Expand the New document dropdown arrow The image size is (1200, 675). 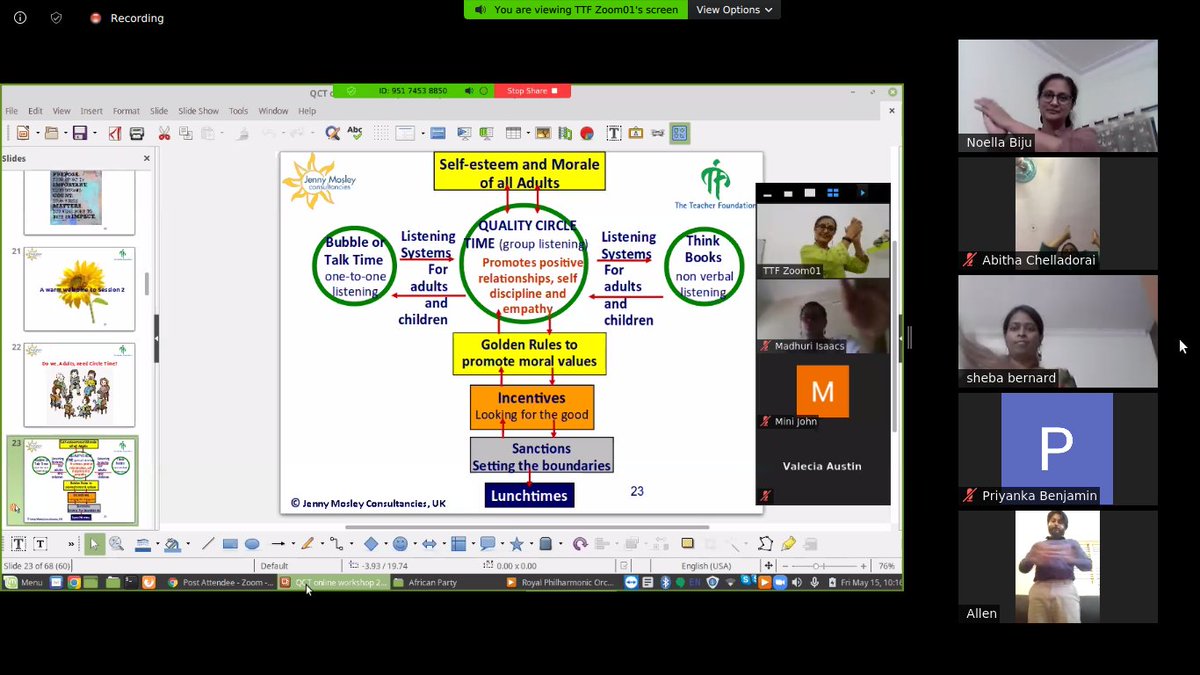click(x=37, y=133)
